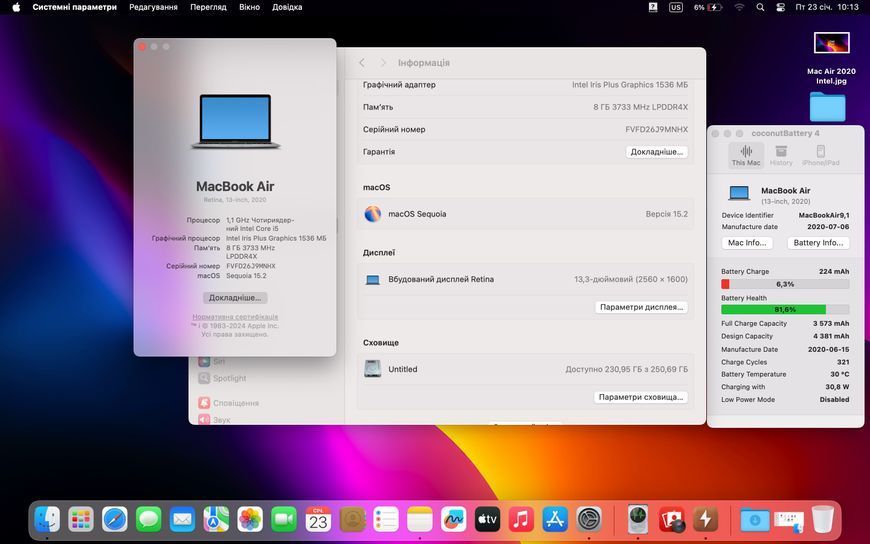The image size is (870, 544).
Task: Click coconutBattery lightning icon in dock
Action: pyautogui.click(x=706, y=520)
